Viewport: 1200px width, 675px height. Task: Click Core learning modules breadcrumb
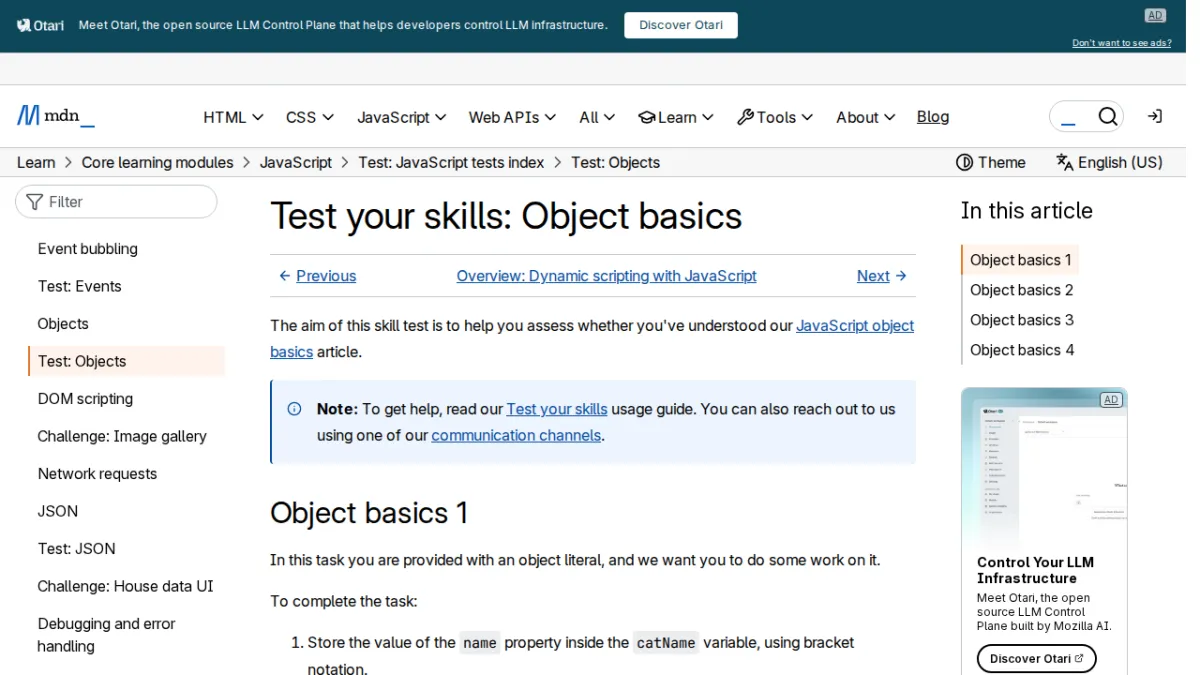click(157, 162)
